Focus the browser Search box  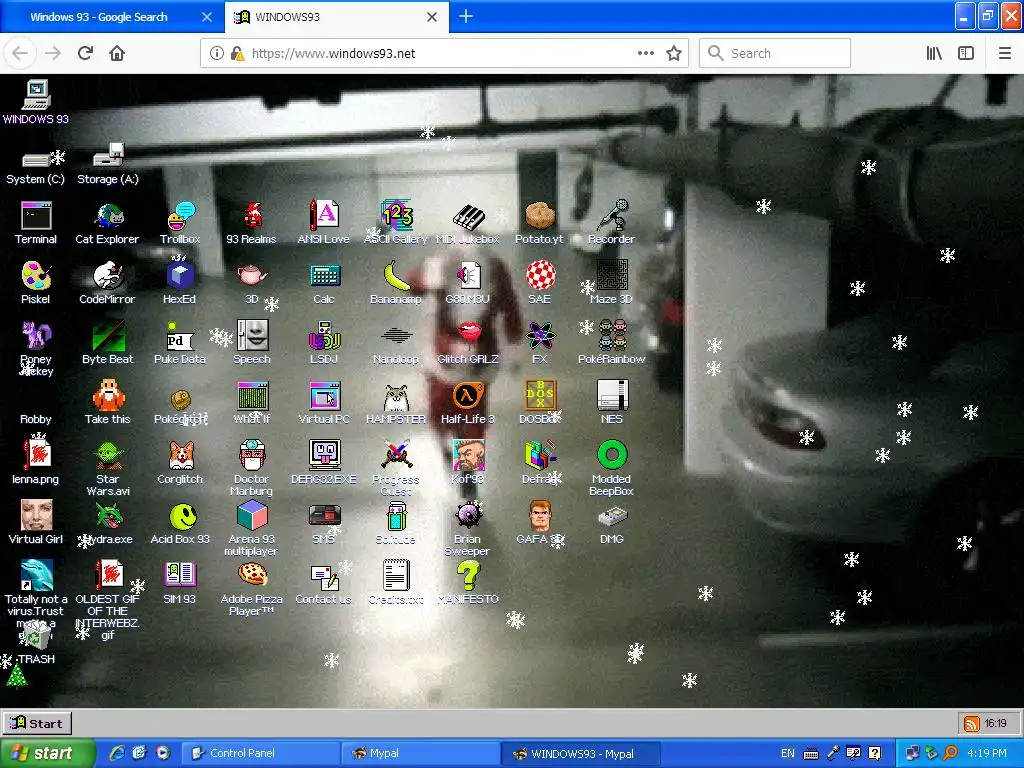coord(775,53)
